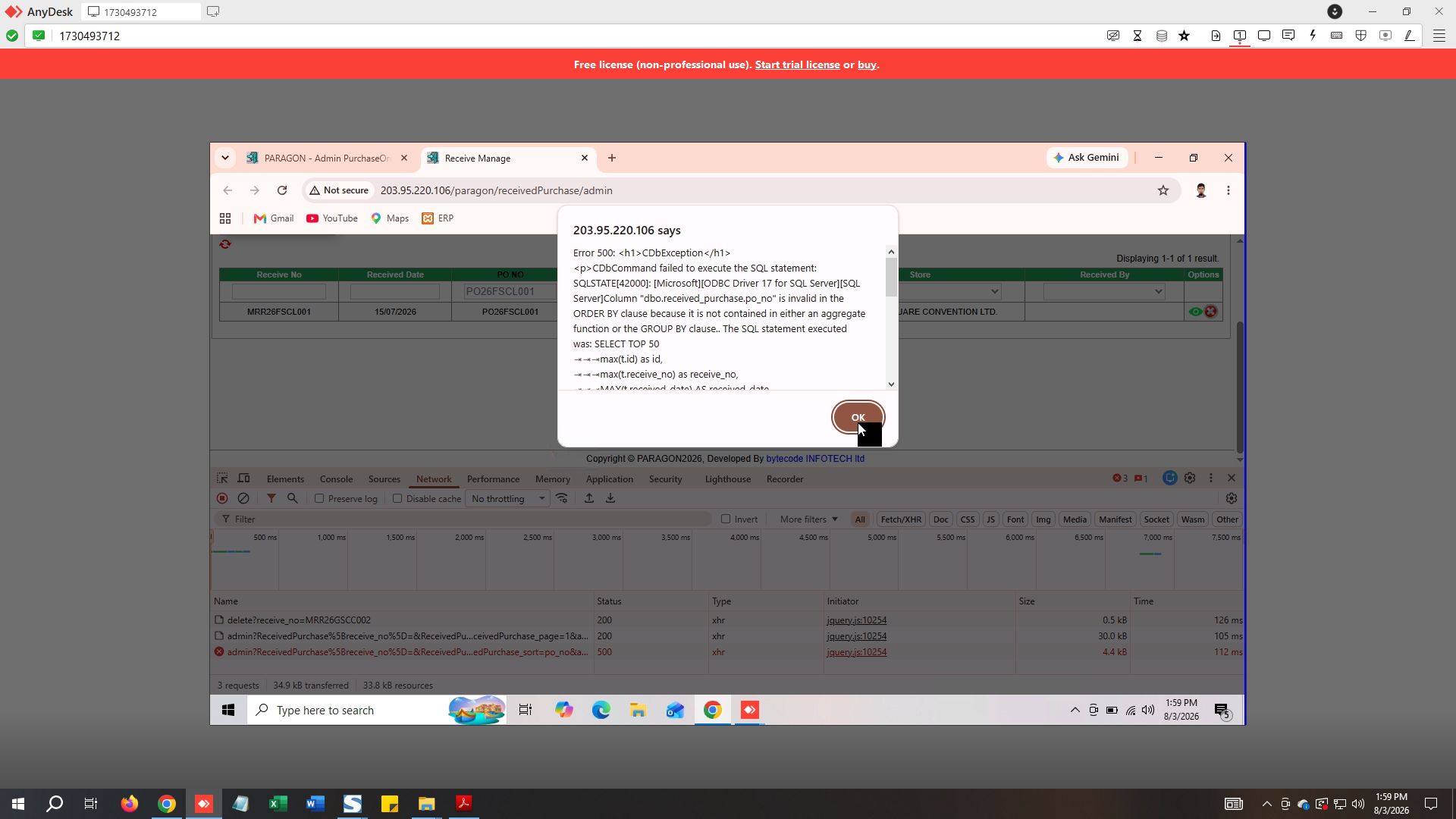
Task: Open the remote Chrome profile avatar
Action: point(1201,190)
